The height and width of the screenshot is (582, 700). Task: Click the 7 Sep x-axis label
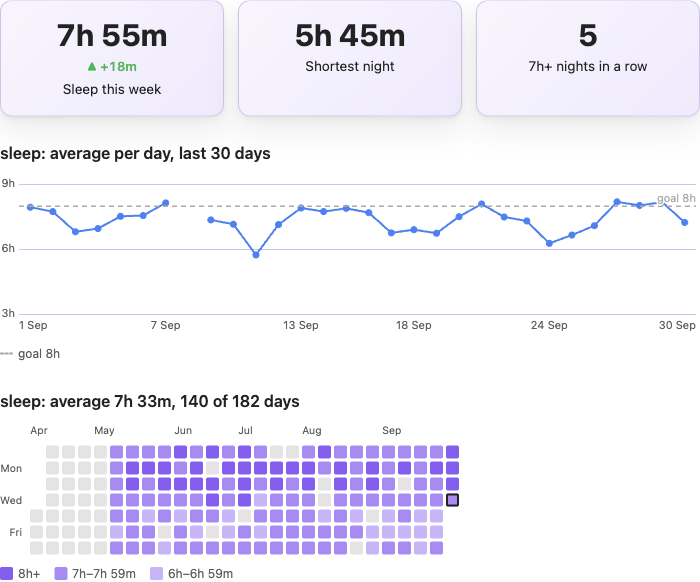tap(166, 325)
